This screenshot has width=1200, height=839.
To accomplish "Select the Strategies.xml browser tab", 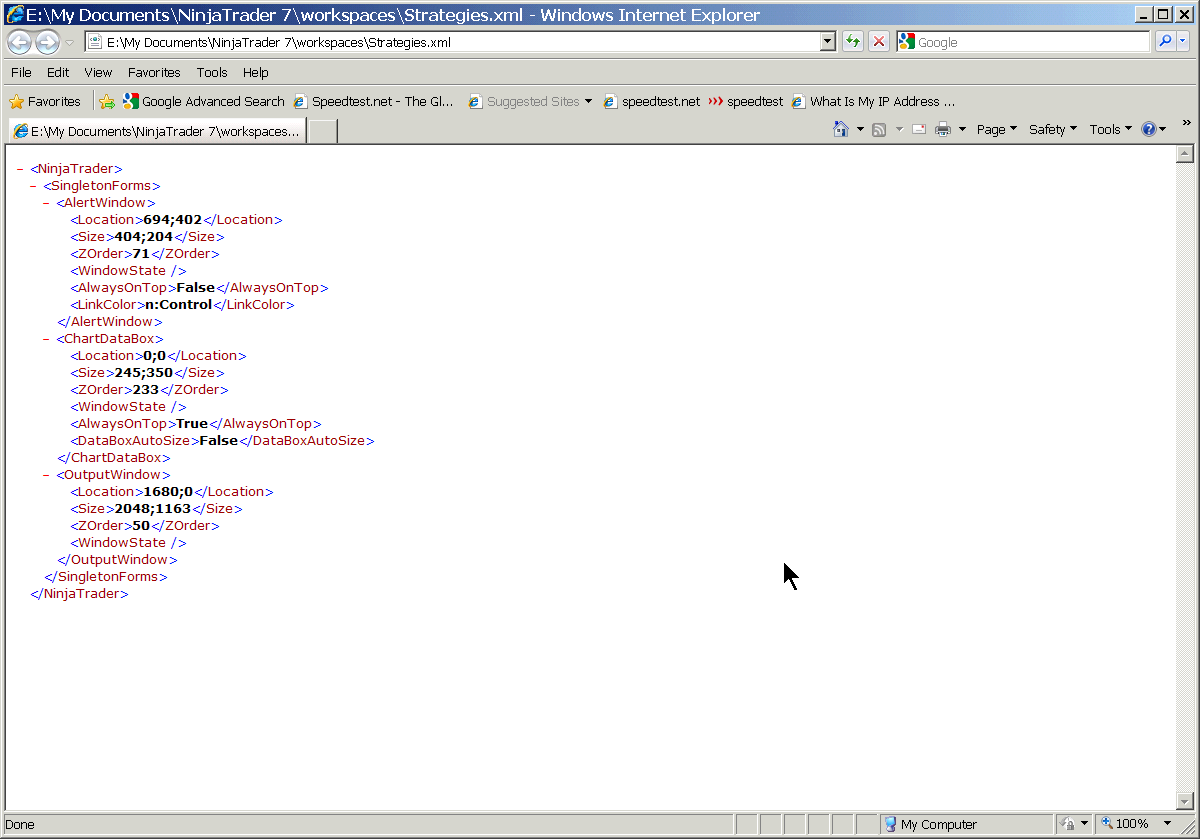I will pyautogui.click(x=157, y=131).
